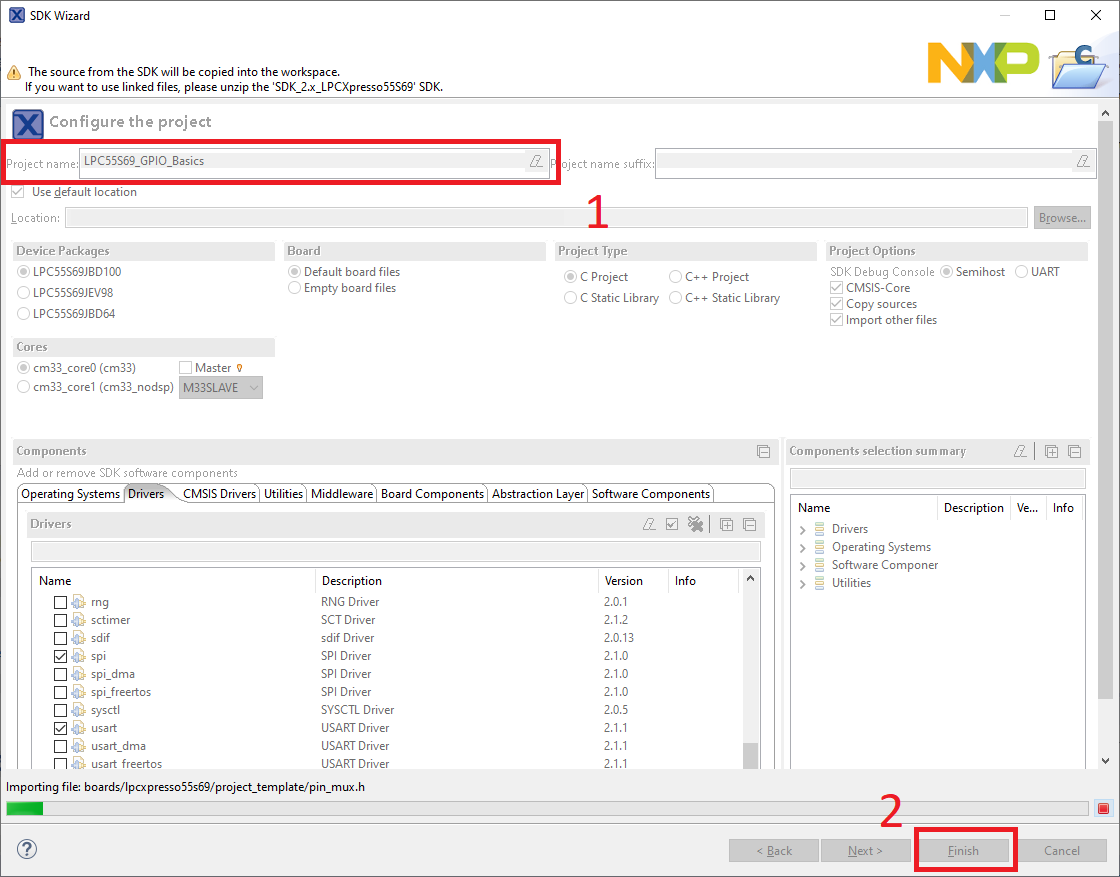The width and height of the screenshot is (1120, 877).
Task: Expand Operating Systems node in summary tree
Action: click(803, 547)
